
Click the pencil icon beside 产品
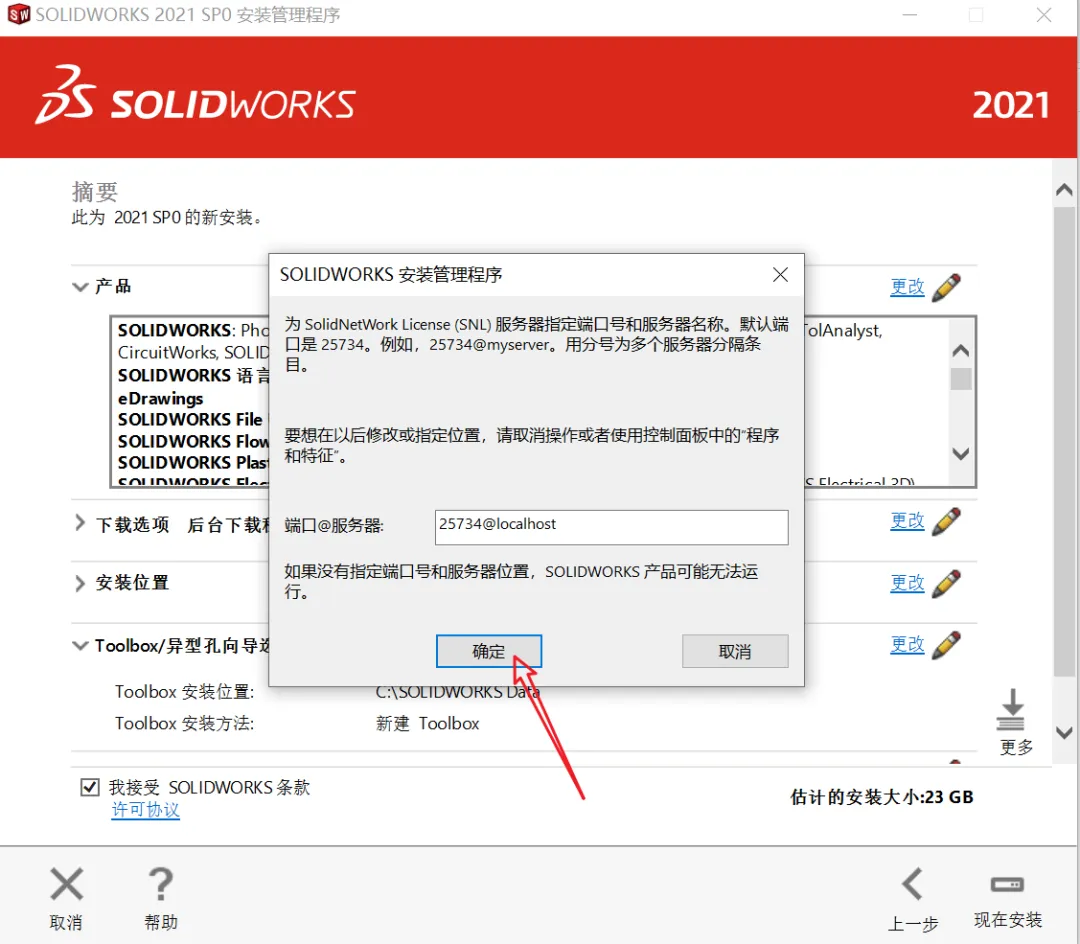coord(946,287)
